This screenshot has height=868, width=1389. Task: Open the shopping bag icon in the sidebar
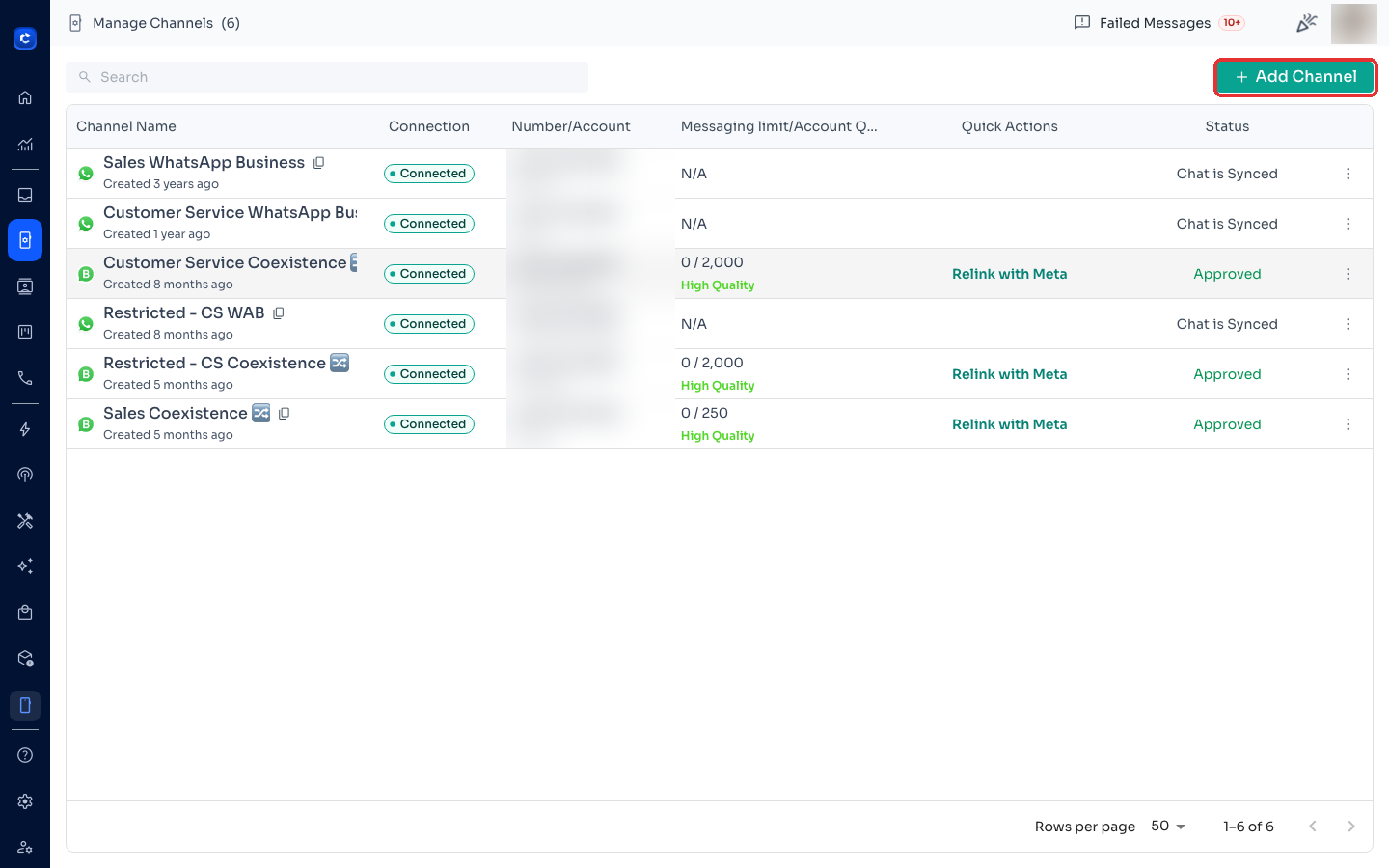point(25,612)
